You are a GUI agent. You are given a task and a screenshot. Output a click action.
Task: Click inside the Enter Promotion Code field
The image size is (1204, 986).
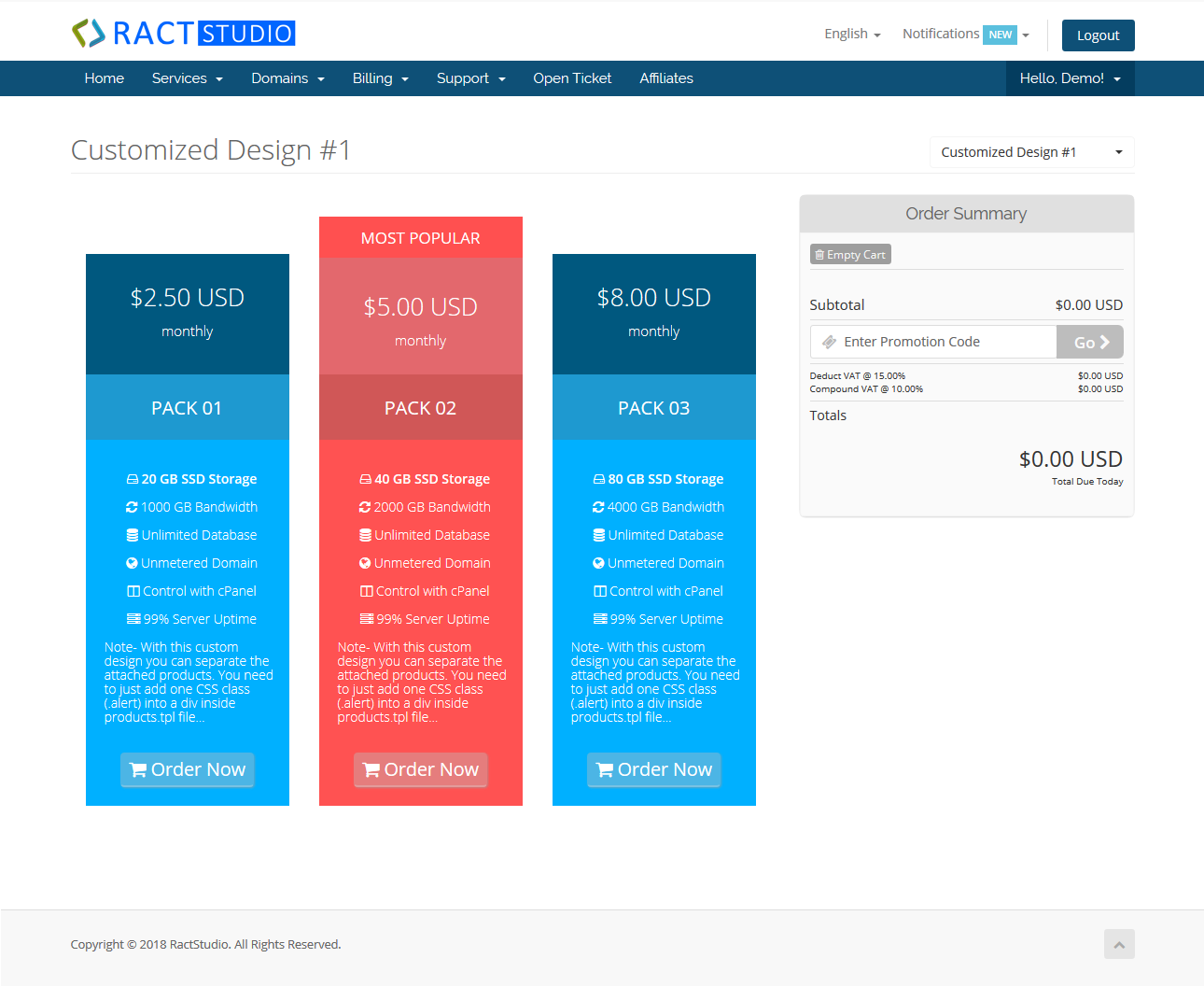pyautogui.click(x=933, y=342)
